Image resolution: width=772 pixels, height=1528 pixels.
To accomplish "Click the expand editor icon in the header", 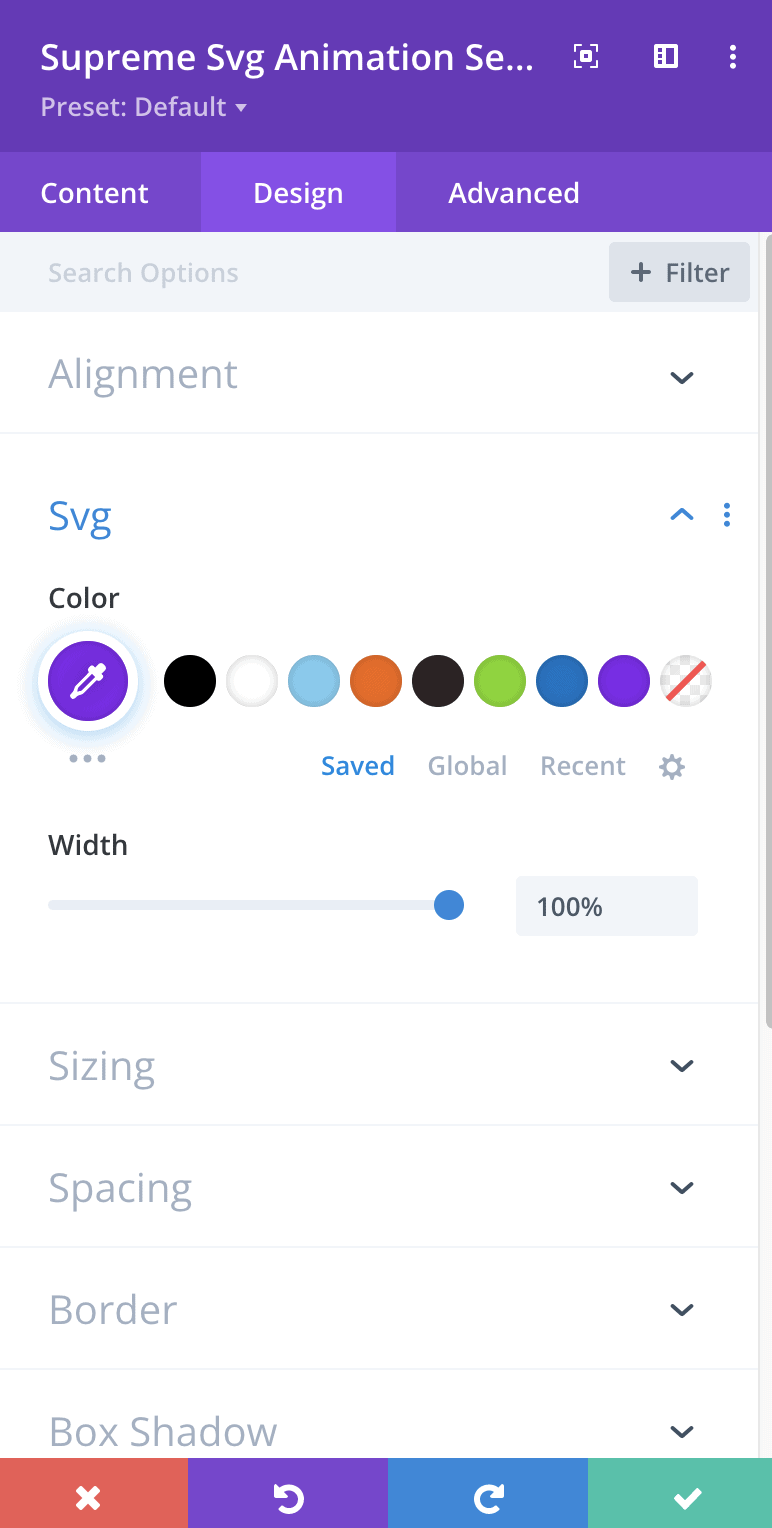I will click(585, 57).
